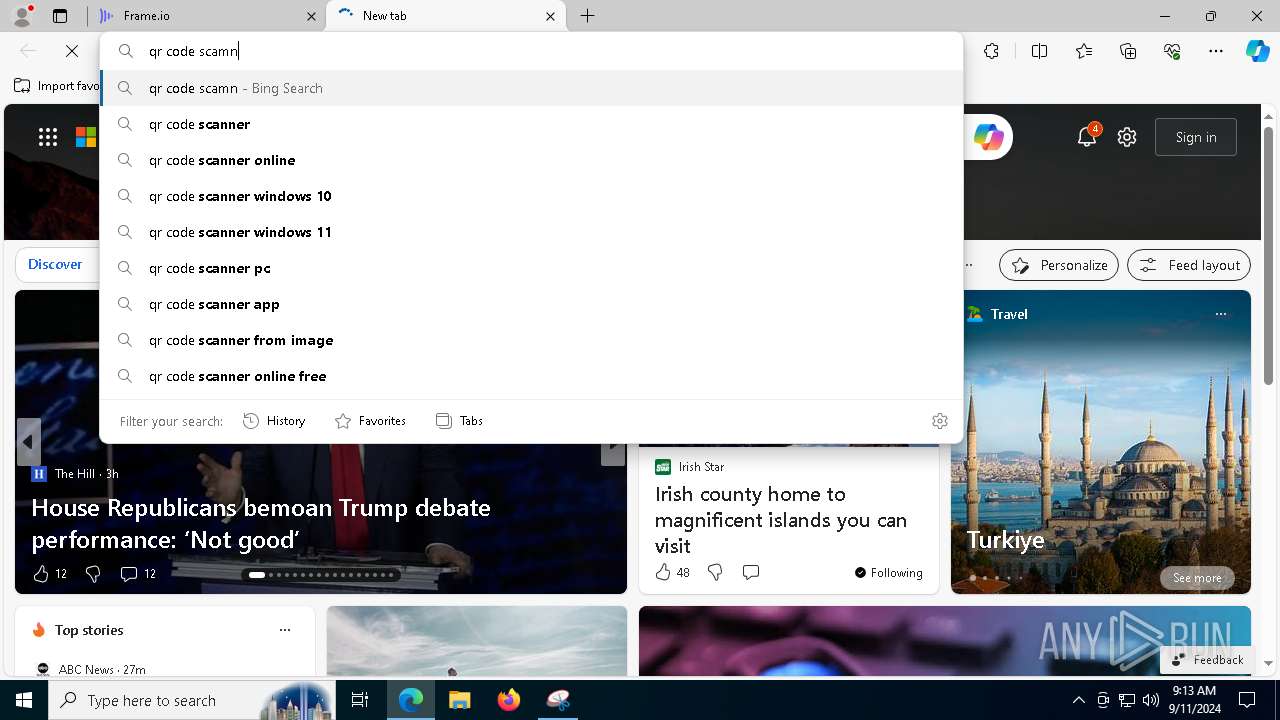The width and height of the screenshot is (1280, 720).
Task: Close the New tab tab
Action: click(x=550, y=16)
